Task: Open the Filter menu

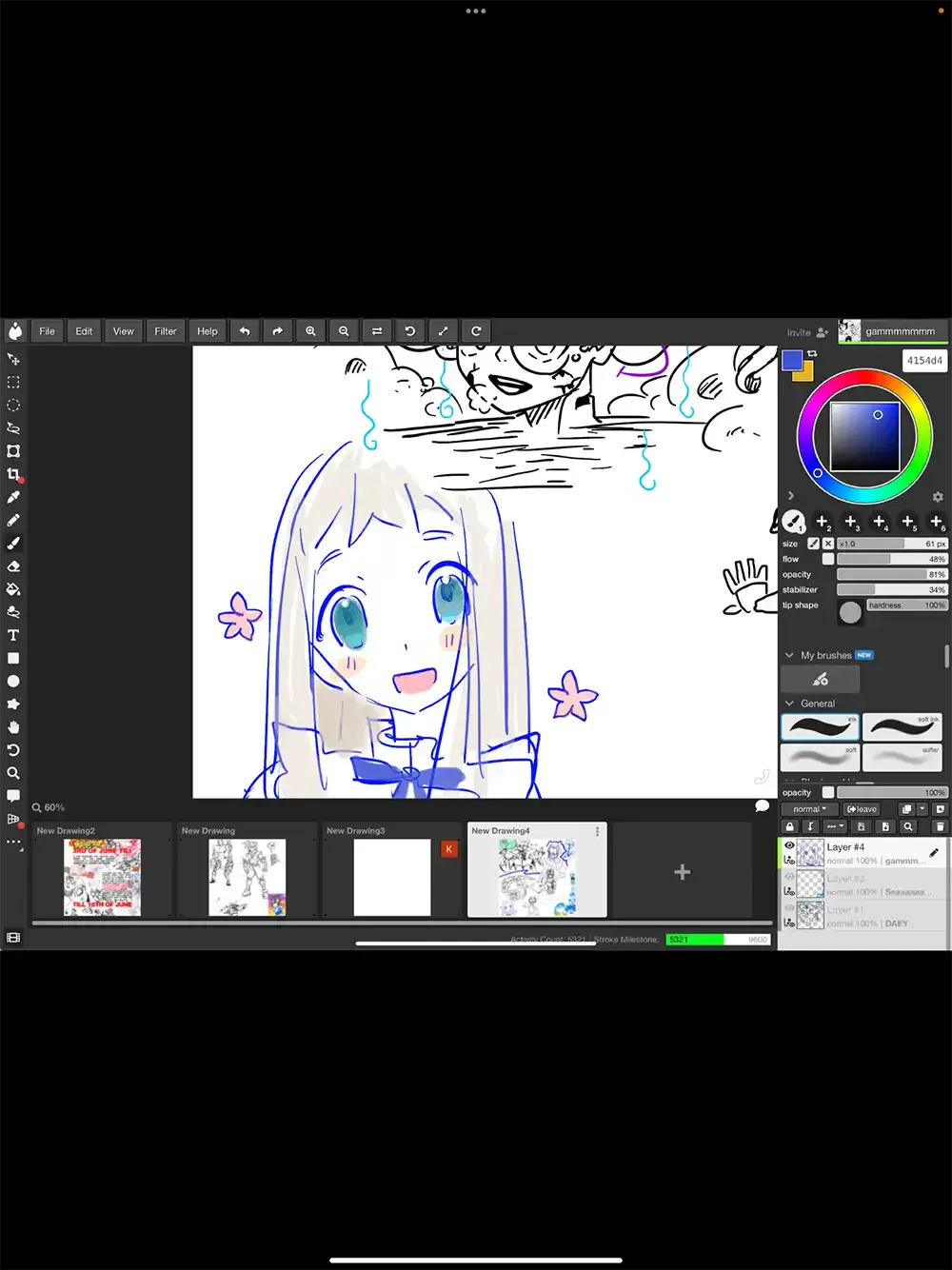Action: coord(166,331)
